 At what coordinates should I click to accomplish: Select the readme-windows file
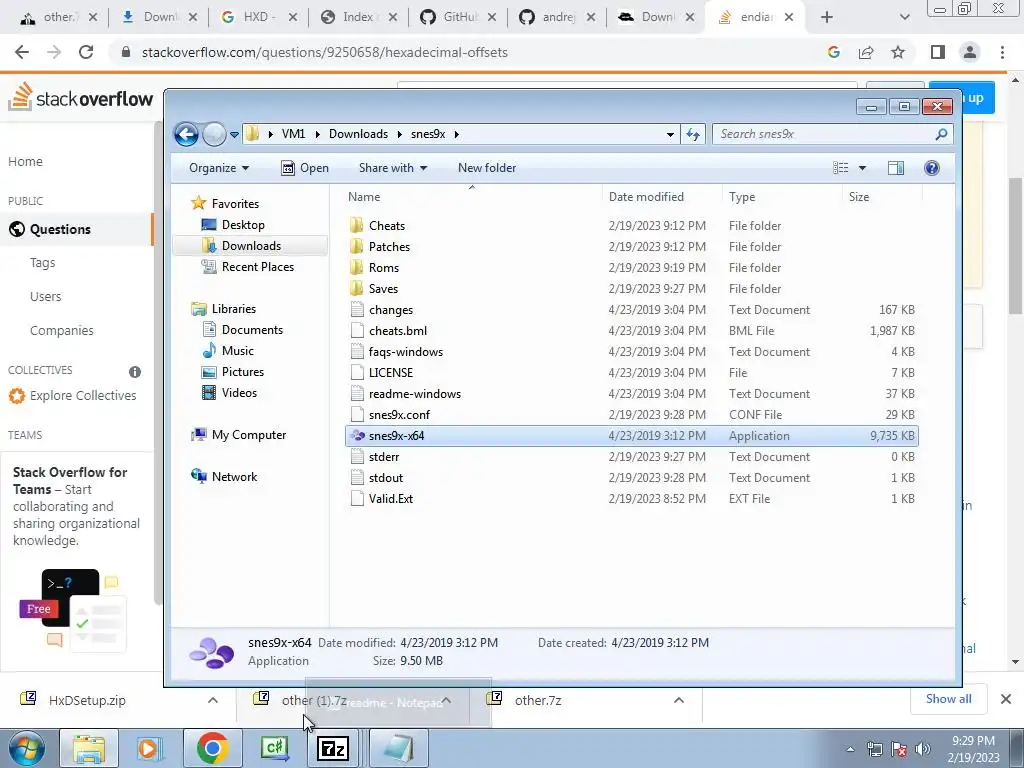click(x=632, y=394)
